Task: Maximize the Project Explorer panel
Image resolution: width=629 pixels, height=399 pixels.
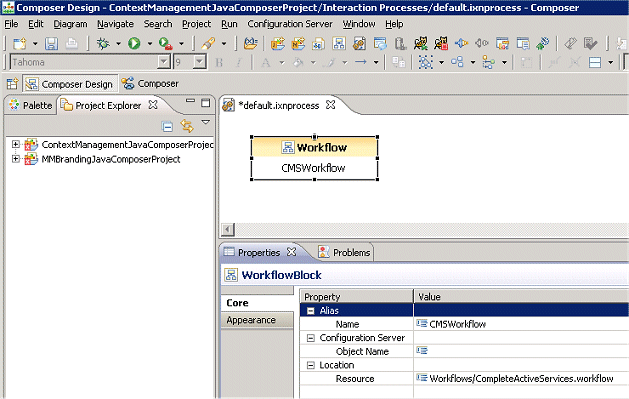Action: click(x=205, y=103)
